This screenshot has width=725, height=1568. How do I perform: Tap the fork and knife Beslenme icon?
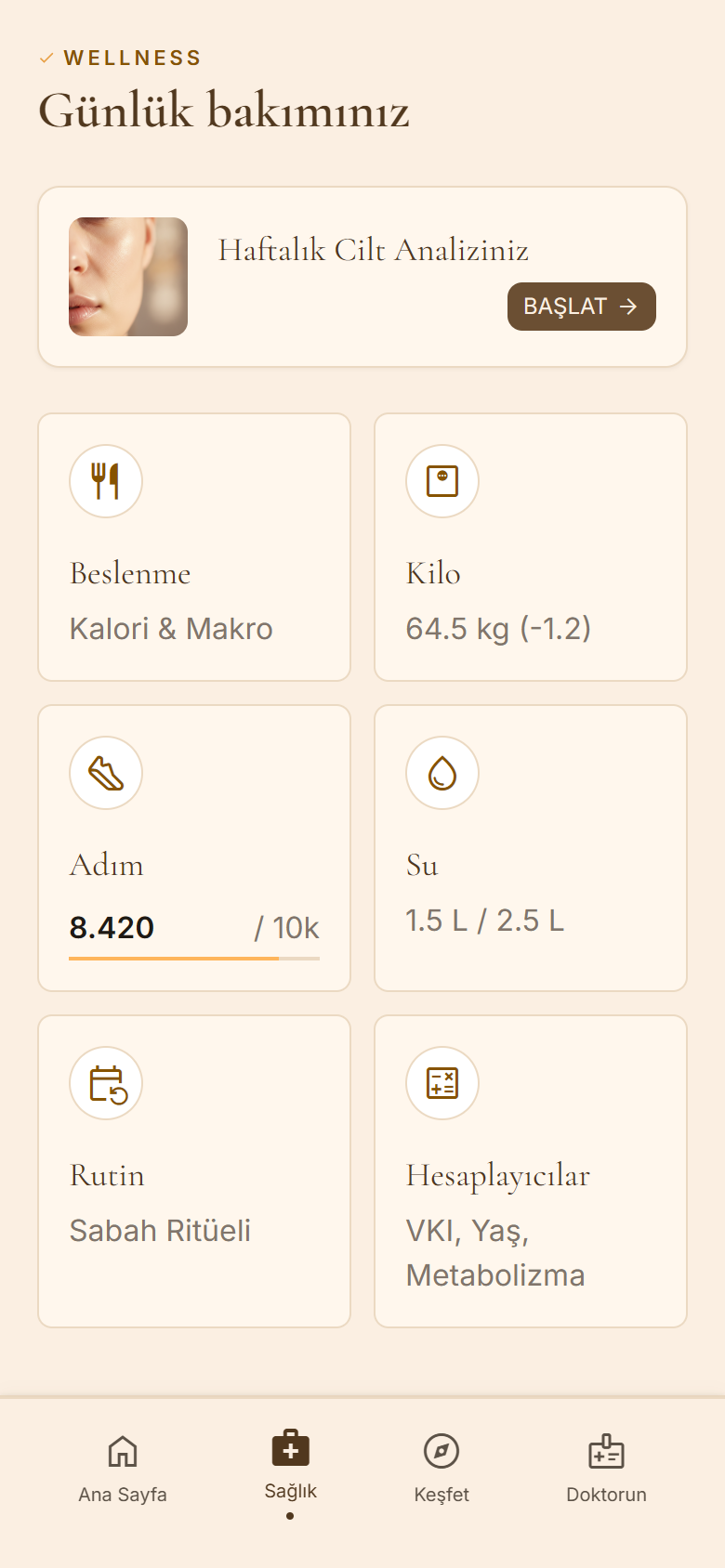106,481
